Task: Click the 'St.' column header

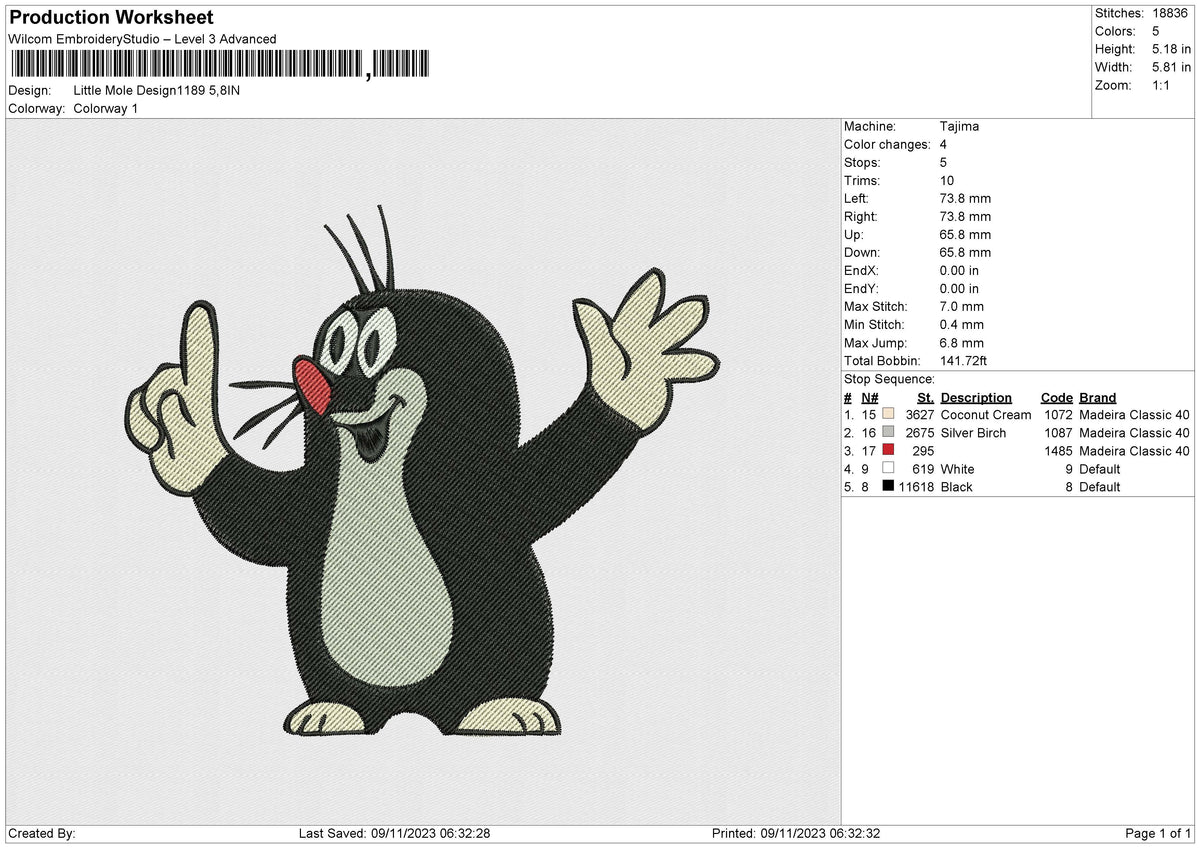Action: tap(925, 397)
